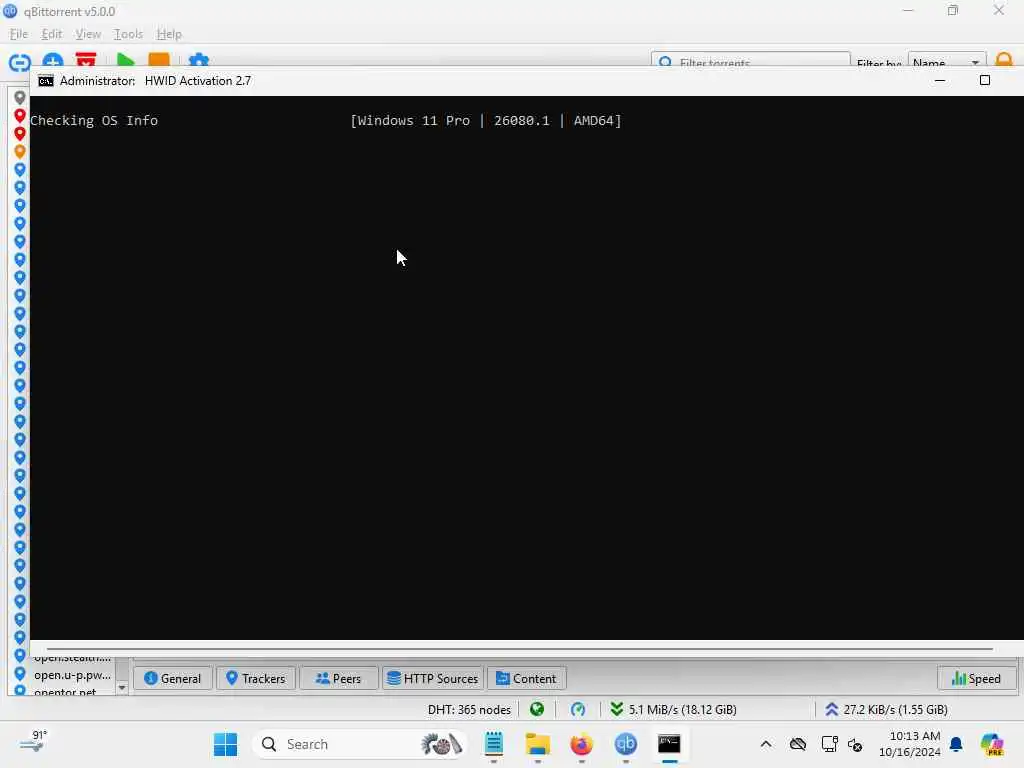Click the command prompt taskbar icon
Image resolution: width=1024 pixels, height=768 pixels.
669,744
